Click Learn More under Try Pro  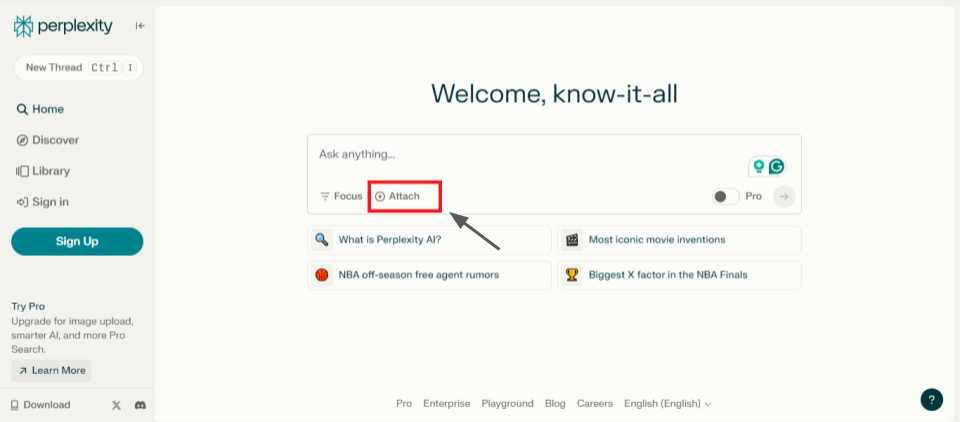51,371
